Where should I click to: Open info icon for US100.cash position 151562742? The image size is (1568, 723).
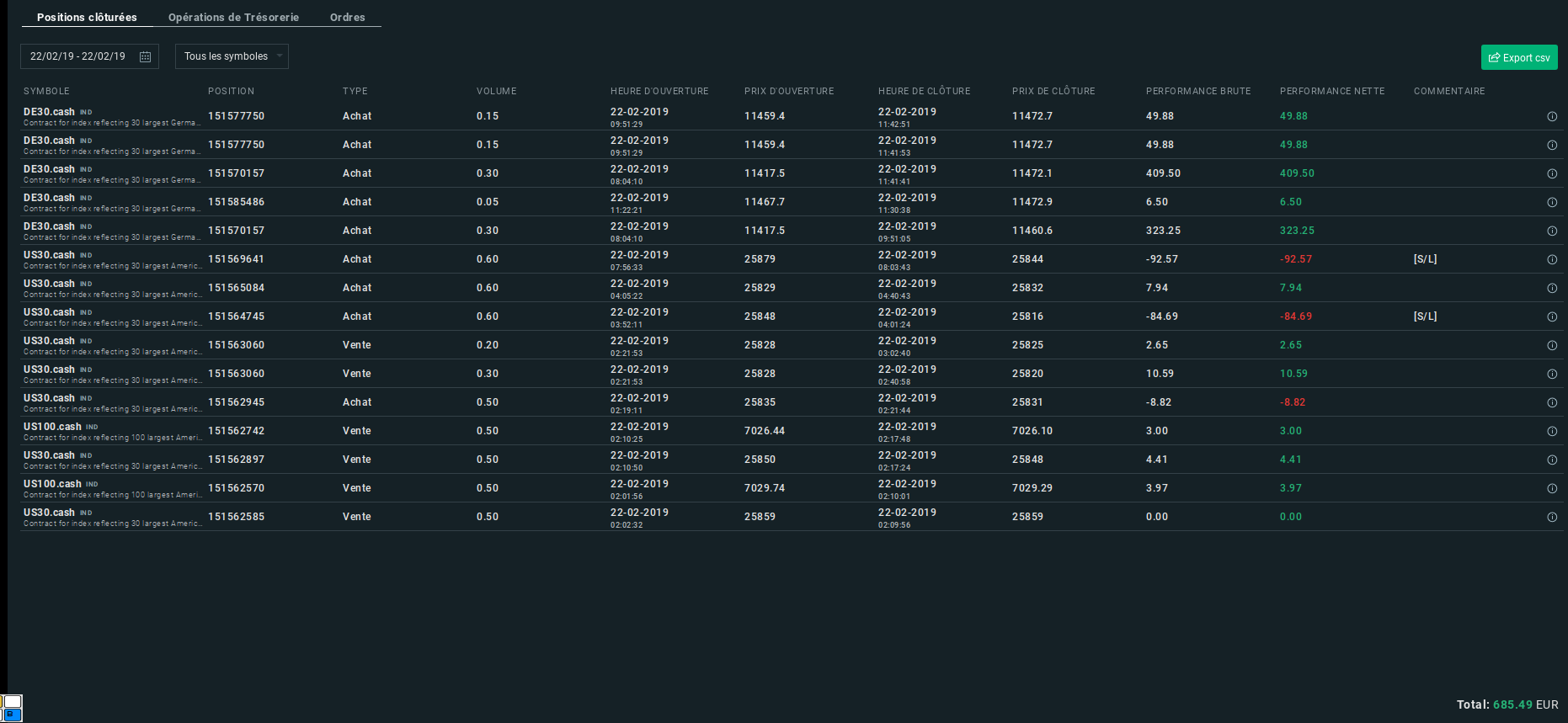(1552, 431)
